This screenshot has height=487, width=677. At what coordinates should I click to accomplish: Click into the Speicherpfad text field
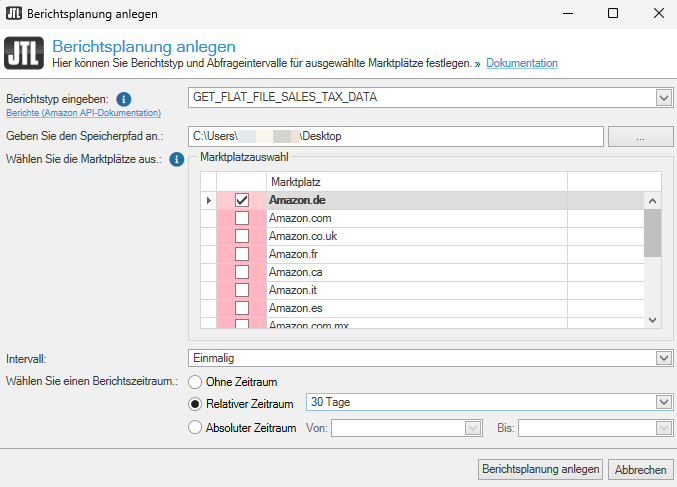[x=395, y=135]
